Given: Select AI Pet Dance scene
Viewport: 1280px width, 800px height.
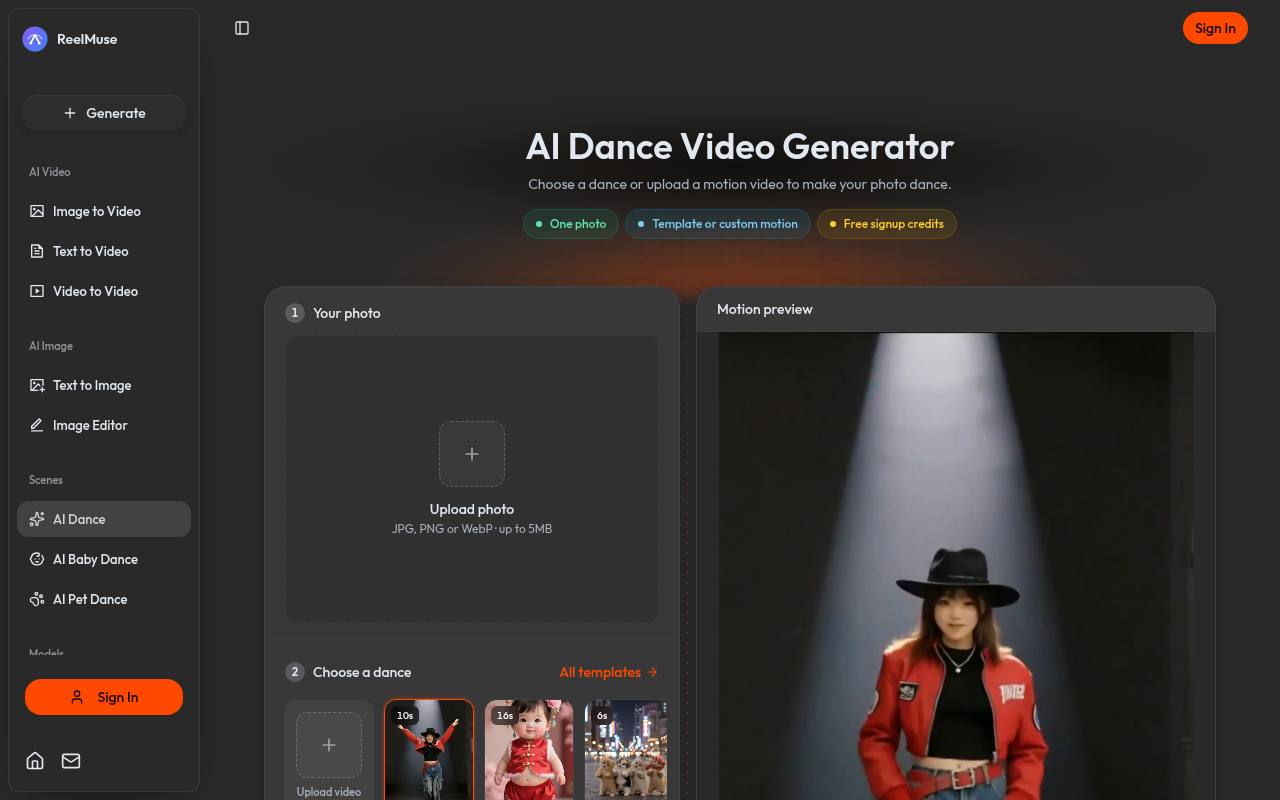Looking at the screenshot, I should click(x=104, y=599).
